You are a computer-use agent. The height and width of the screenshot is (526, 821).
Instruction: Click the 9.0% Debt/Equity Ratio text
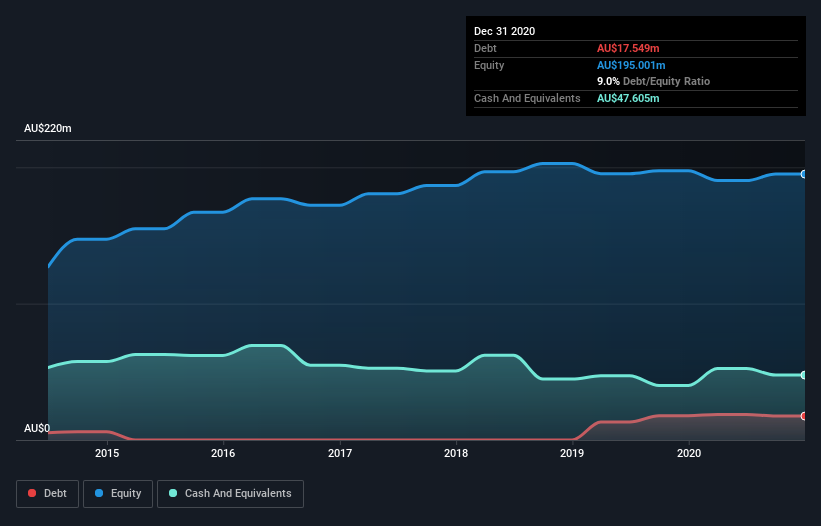point(653,81)
